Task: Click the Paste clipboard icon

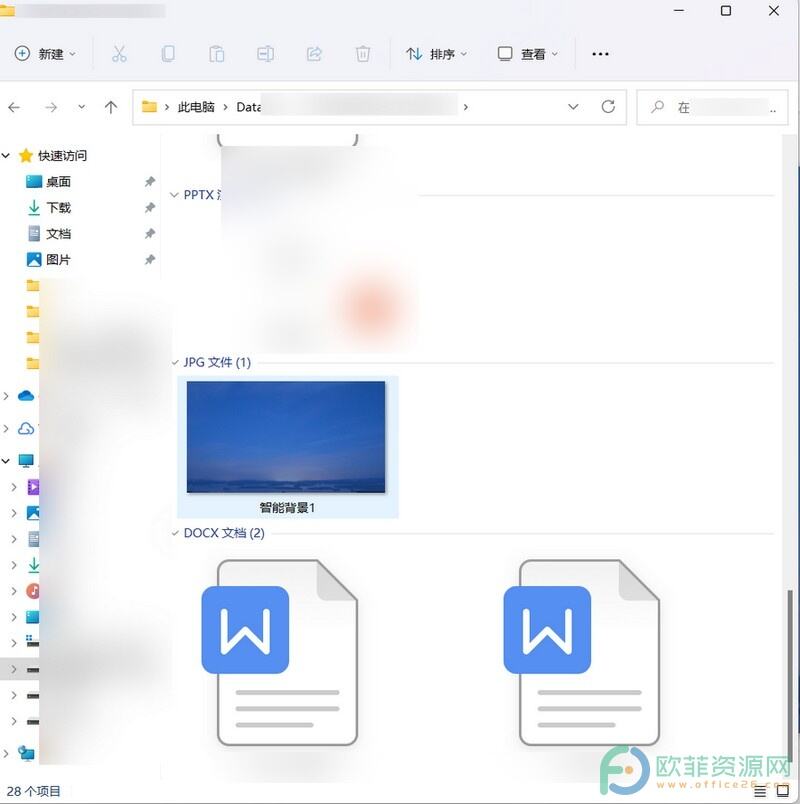Action: (x=216, y=54)
